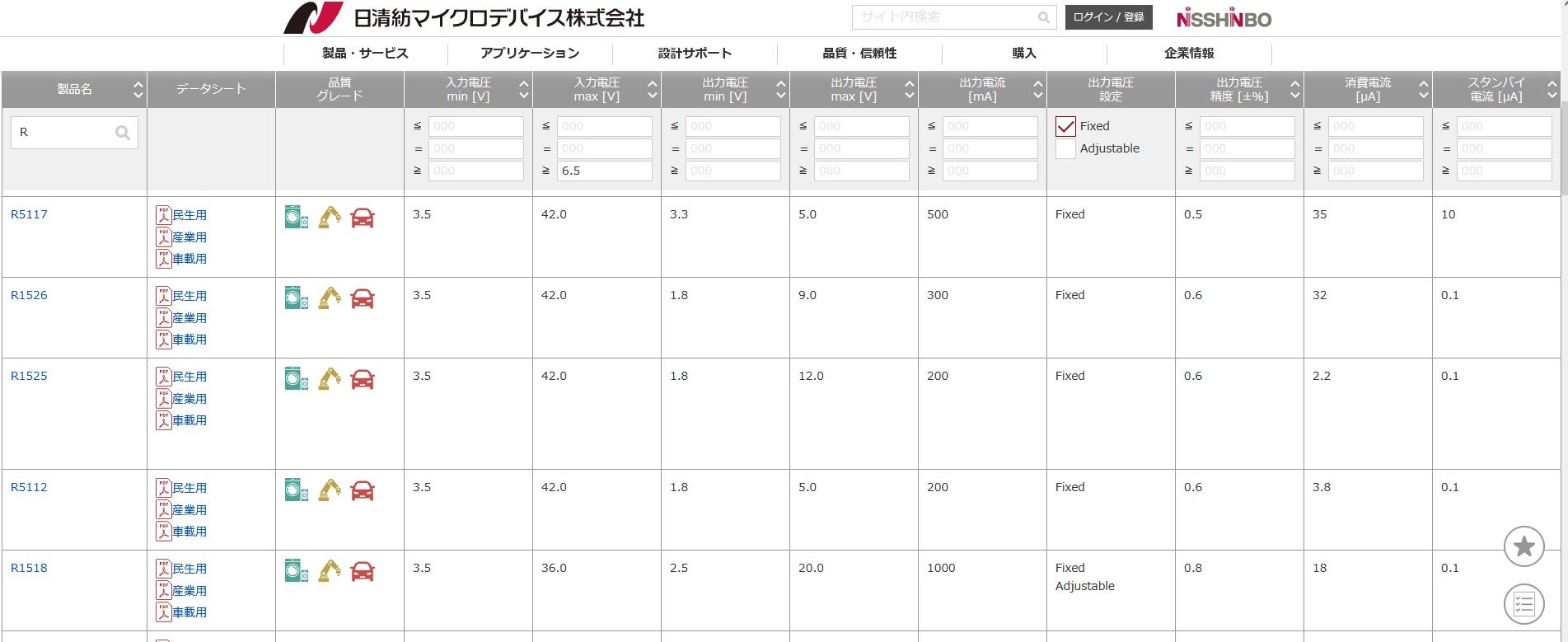Click the 入力電圧 min ≦ filter field
1568x642 pixels.
476,126
